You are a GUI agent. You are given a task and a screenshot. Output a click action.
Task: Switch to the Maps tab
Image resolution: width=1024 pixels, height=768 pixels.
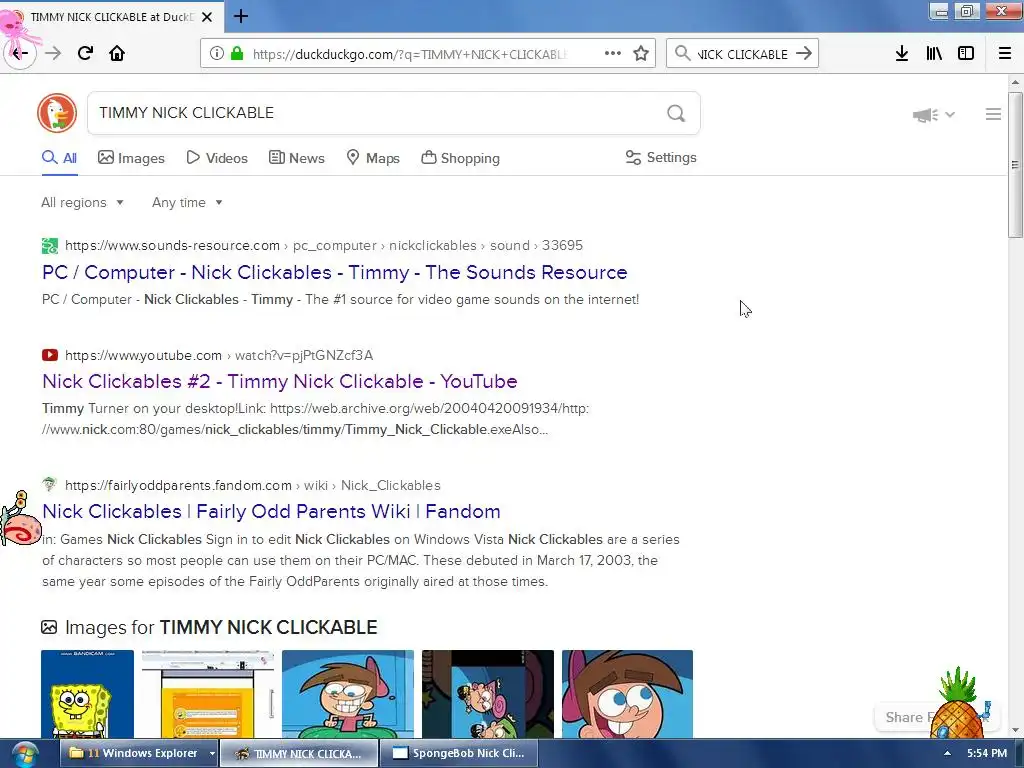[x=373, y=158]
